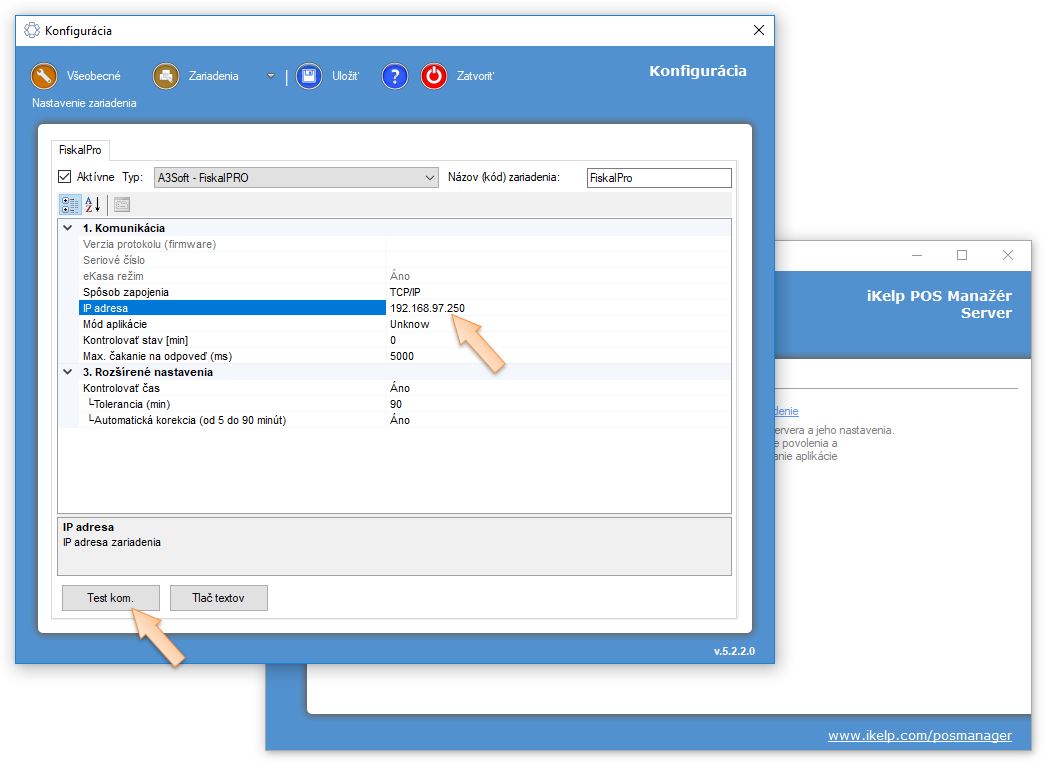Collapse the 3. Rozšírené nastavenia section
This screenshot has width=1053, height=773.
pos(68,372)
